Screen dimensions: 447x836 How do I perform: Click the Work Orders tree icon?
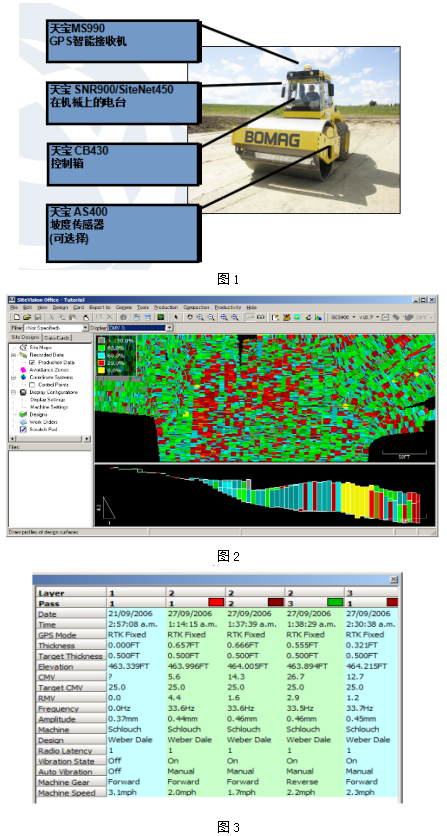[x=23, y=422]
